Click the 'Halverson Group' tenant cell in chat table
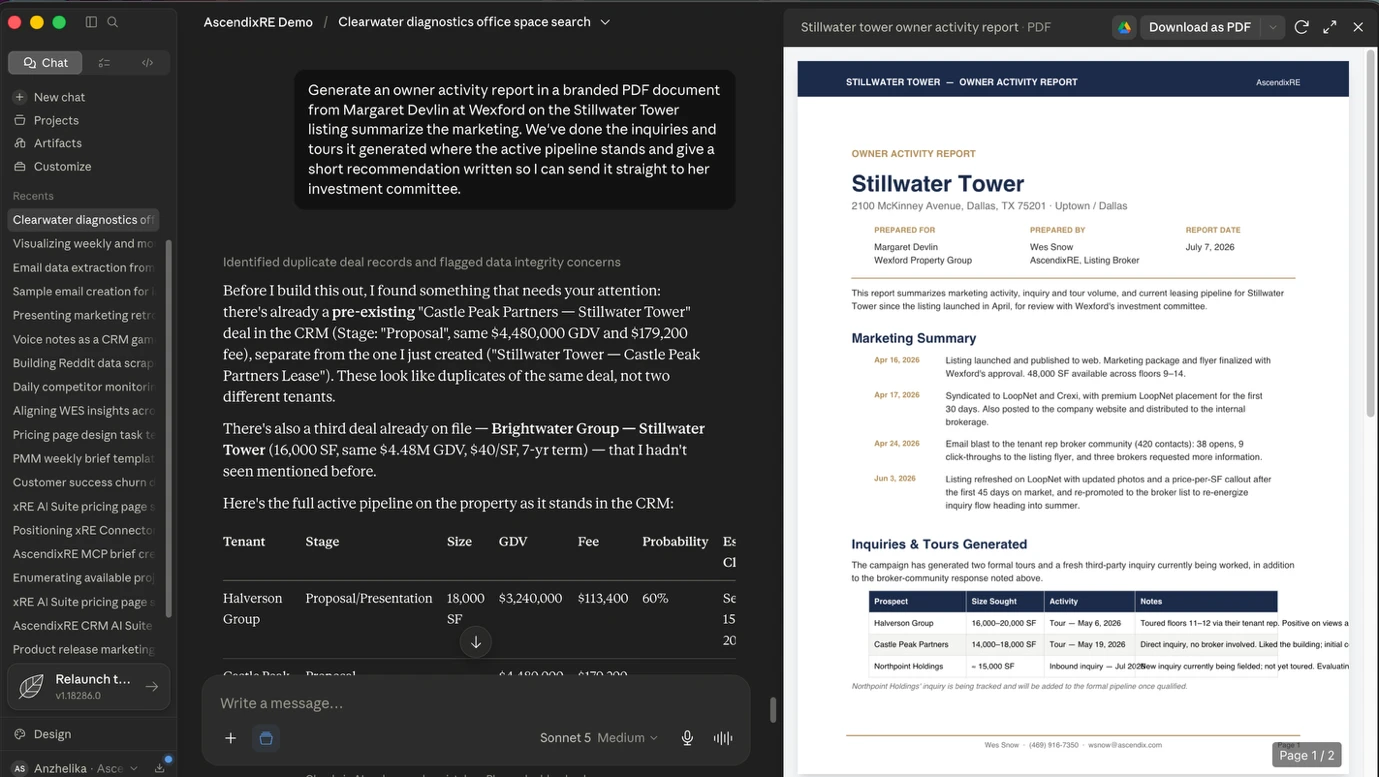 coord(252,608)
